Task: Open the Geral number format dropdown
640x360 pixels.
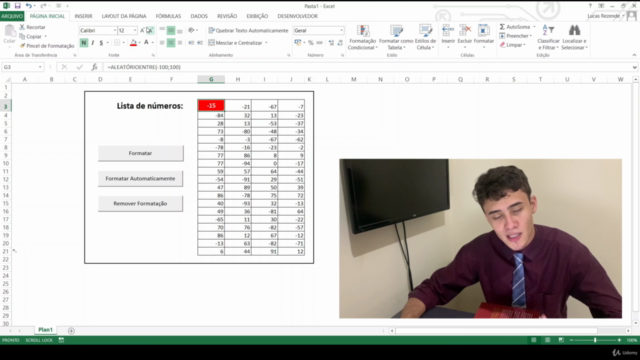Action: (x=341, y=31)
